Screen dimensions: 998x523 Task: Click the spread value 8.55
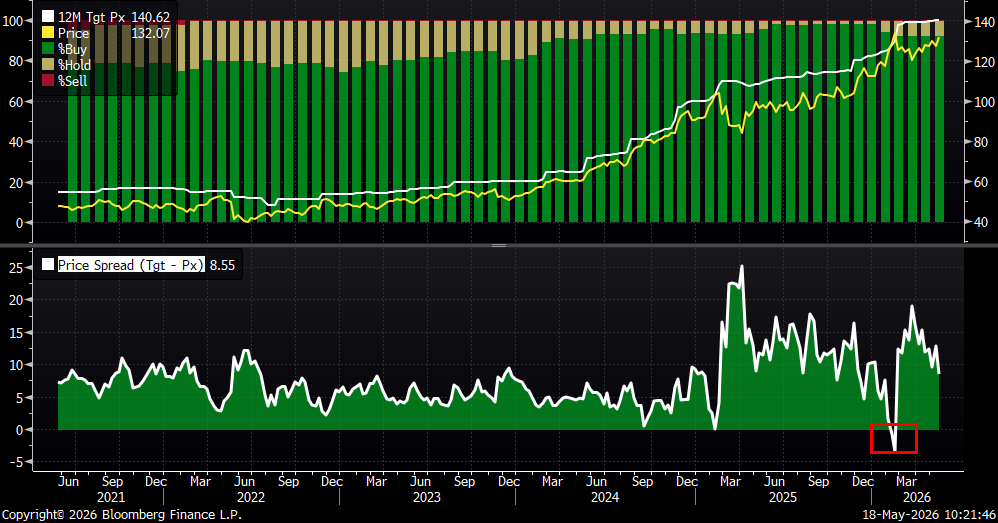[222, 265]
